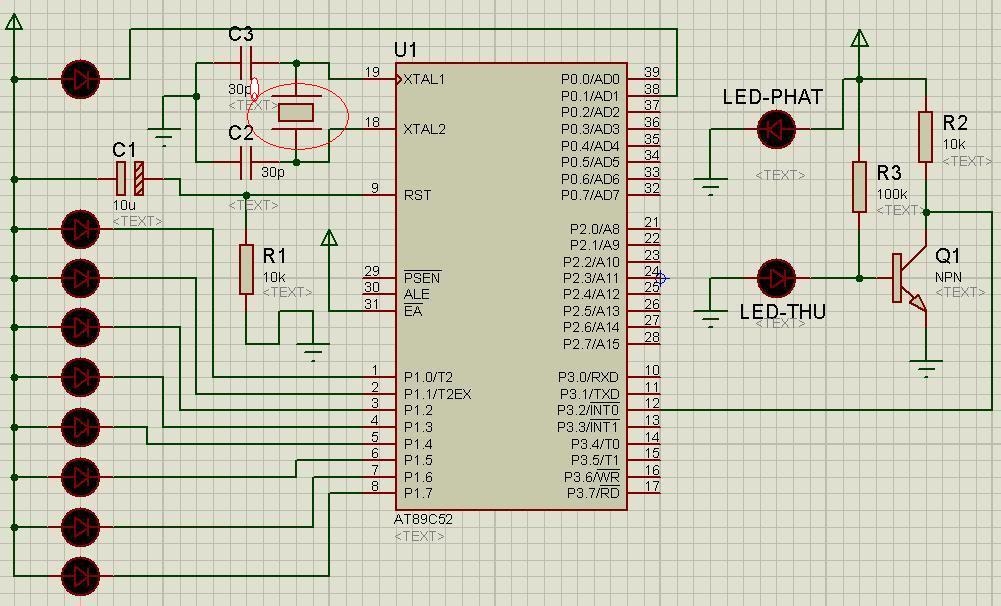This screenshot has width=1001, height=606.
Task: Click the P3.7/RD pin label
Action: 593,493
